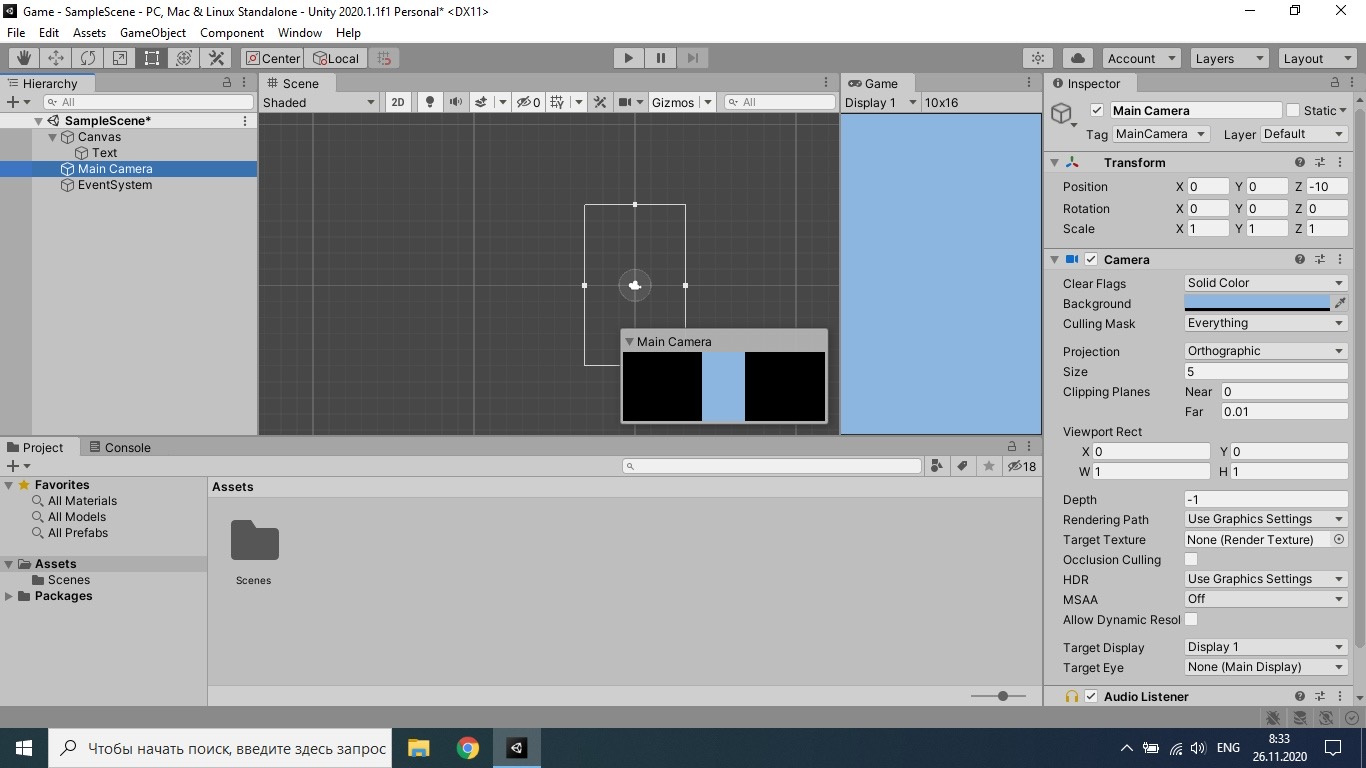This screenshot has width=1366, height=768.
Task: Enable the Static checkbox
Action: pos(1293,110)
